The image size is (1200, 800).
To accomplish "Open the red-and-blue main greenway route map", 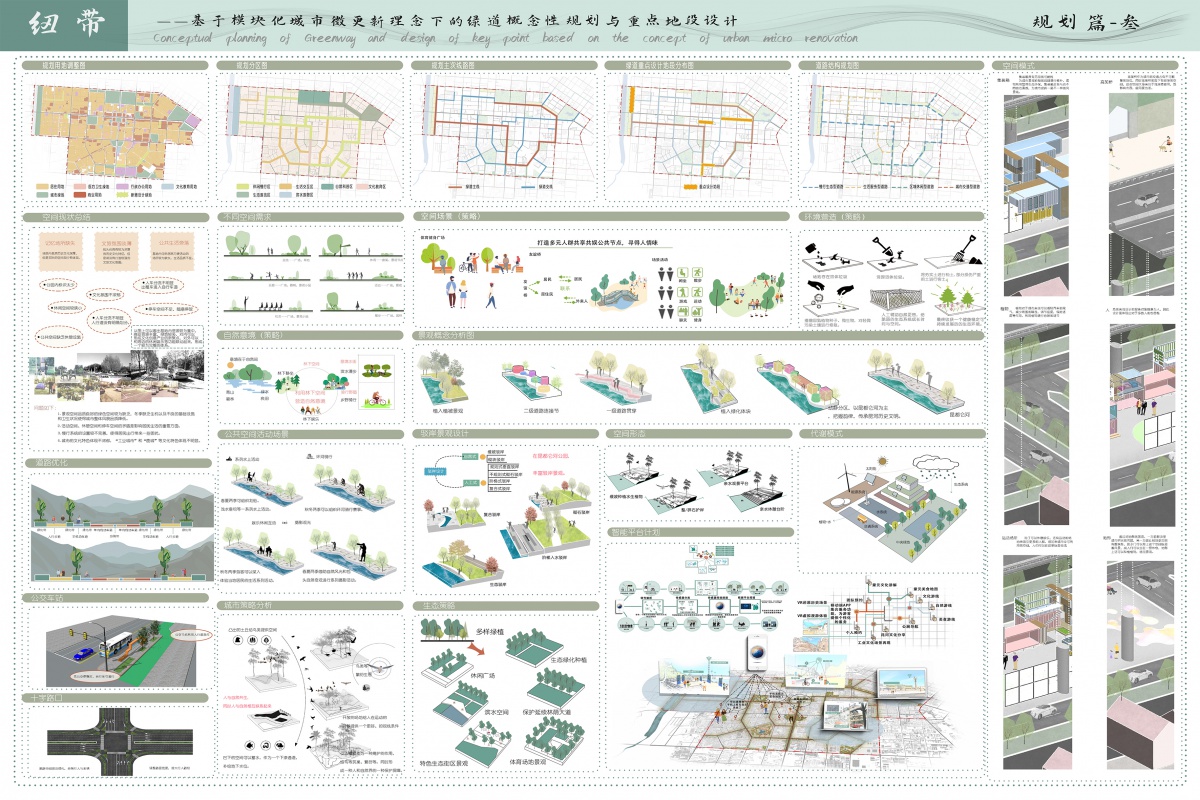I will 503,130.
